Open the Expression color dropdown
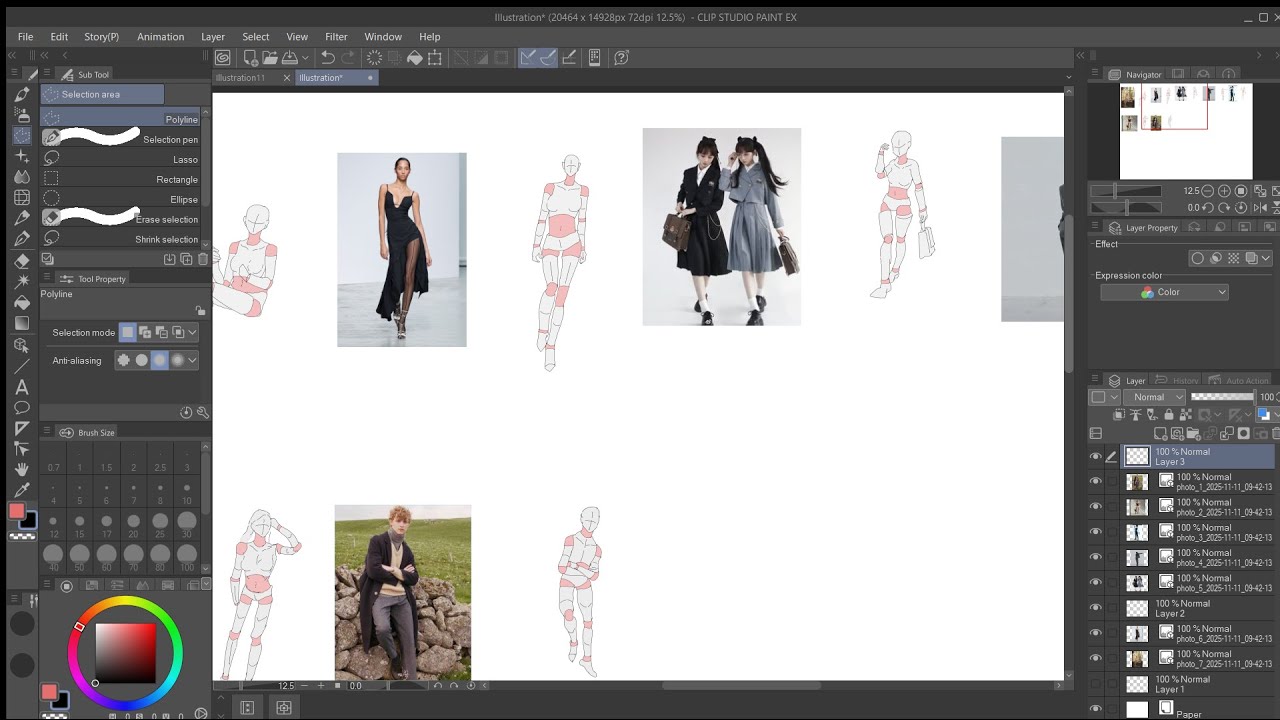Viewport: 1280px width, 720px height. coord(1164,292)
